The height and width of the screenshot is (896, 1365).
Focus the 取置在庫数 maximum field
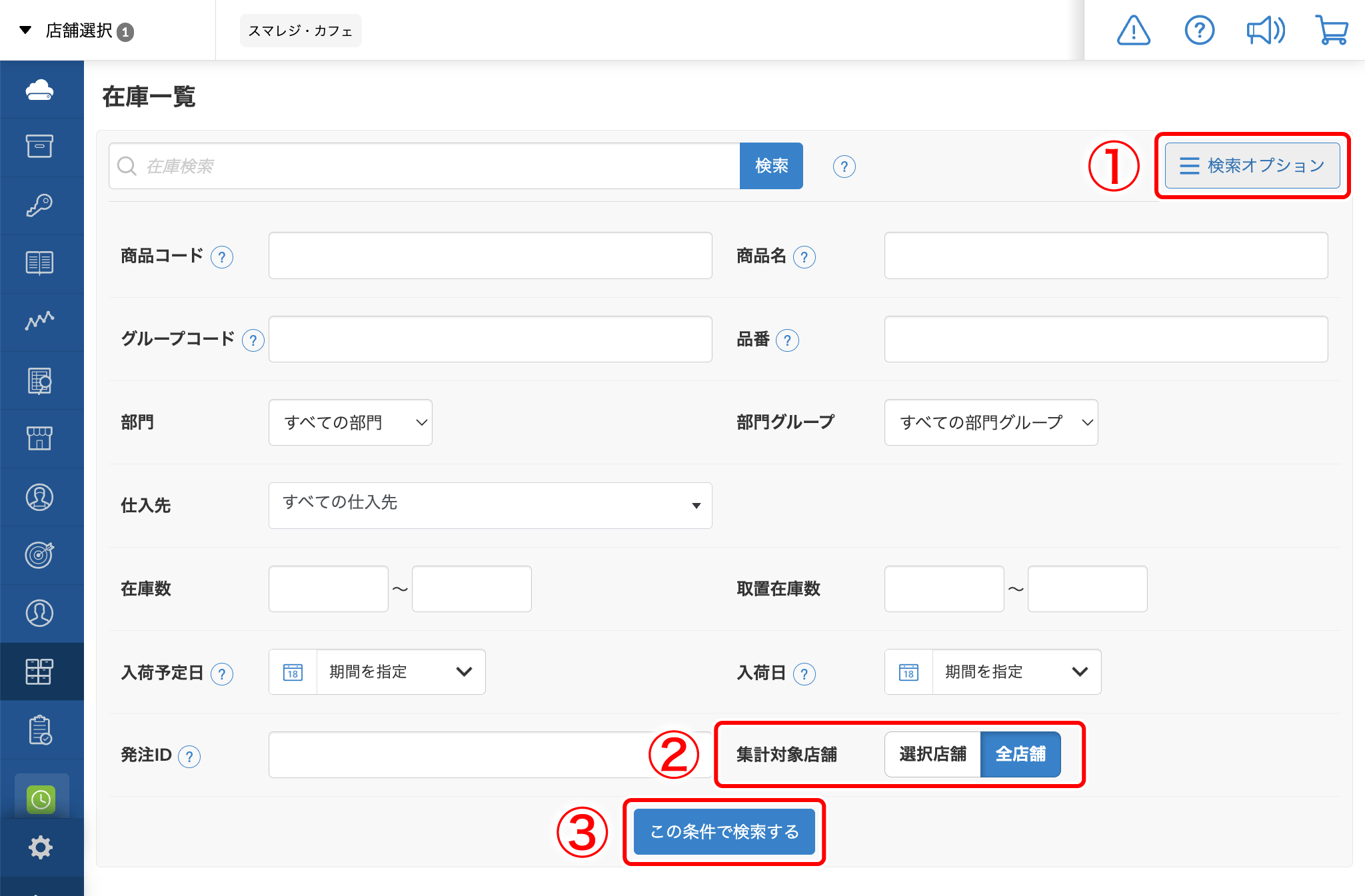1088,589
